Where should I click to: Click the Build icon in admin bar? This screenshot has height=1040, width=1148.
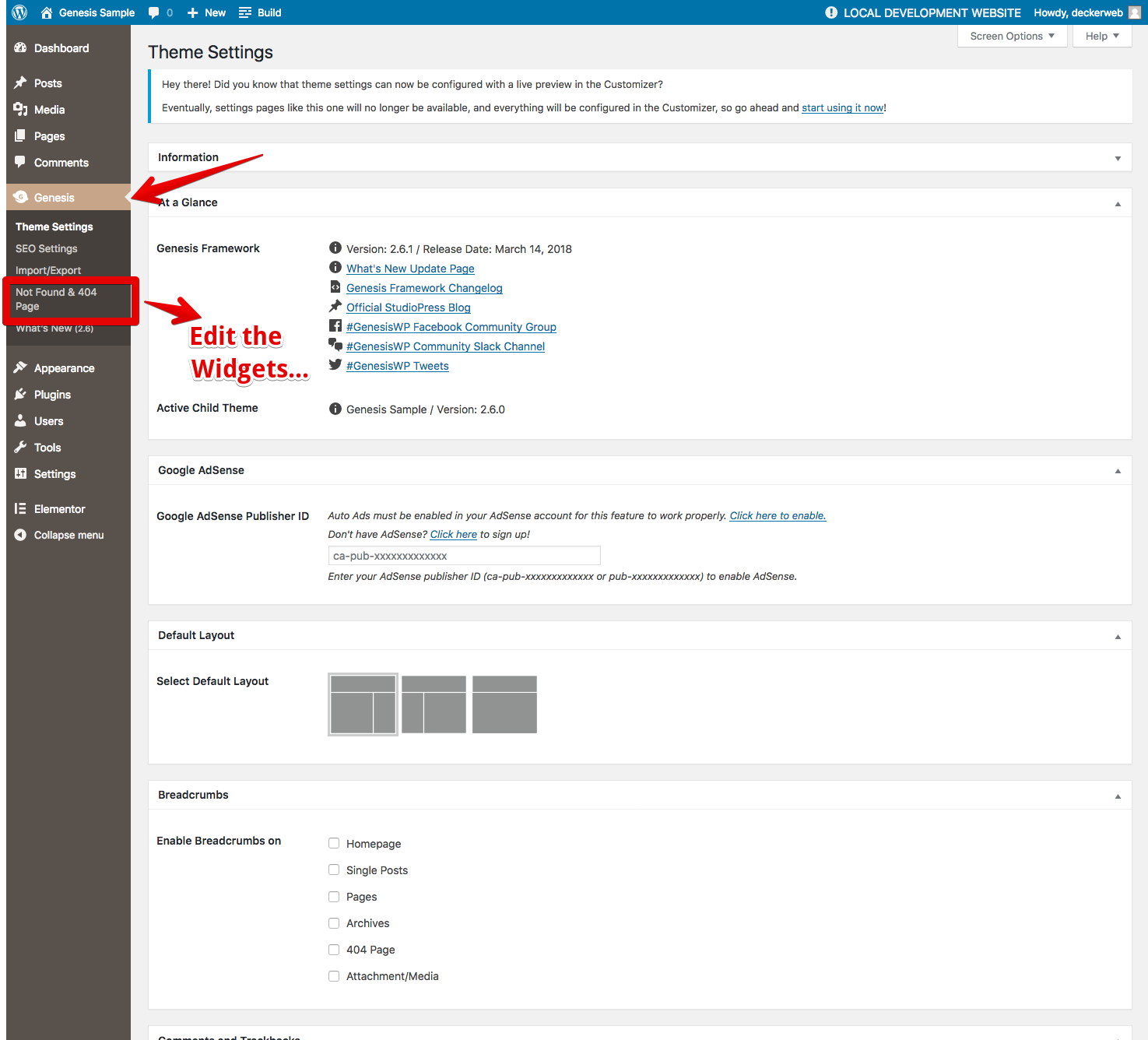(x=245, y=12)
